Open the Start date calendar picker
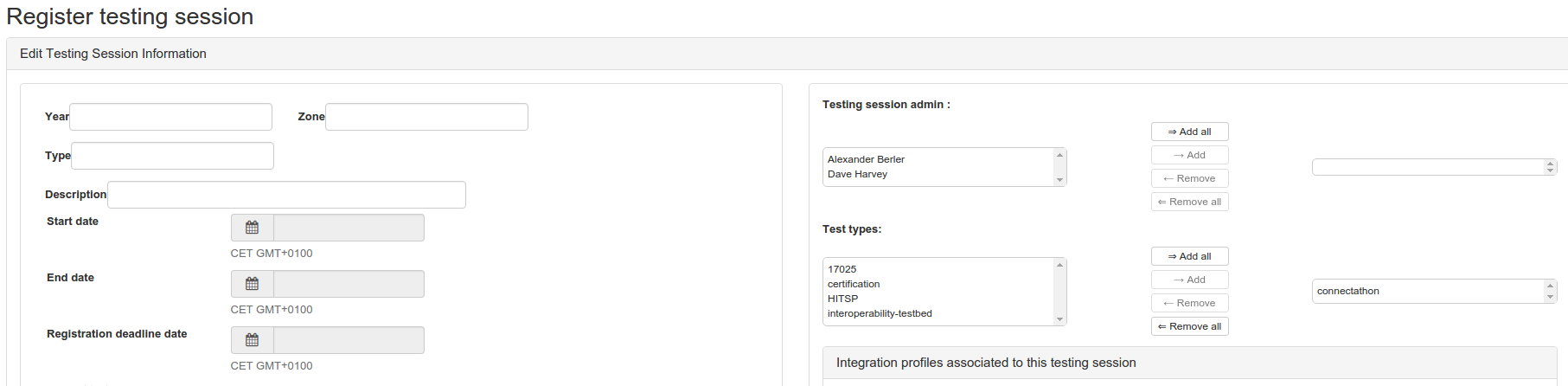The height and width of the screenshot is (386, 1568). (253, 228)
